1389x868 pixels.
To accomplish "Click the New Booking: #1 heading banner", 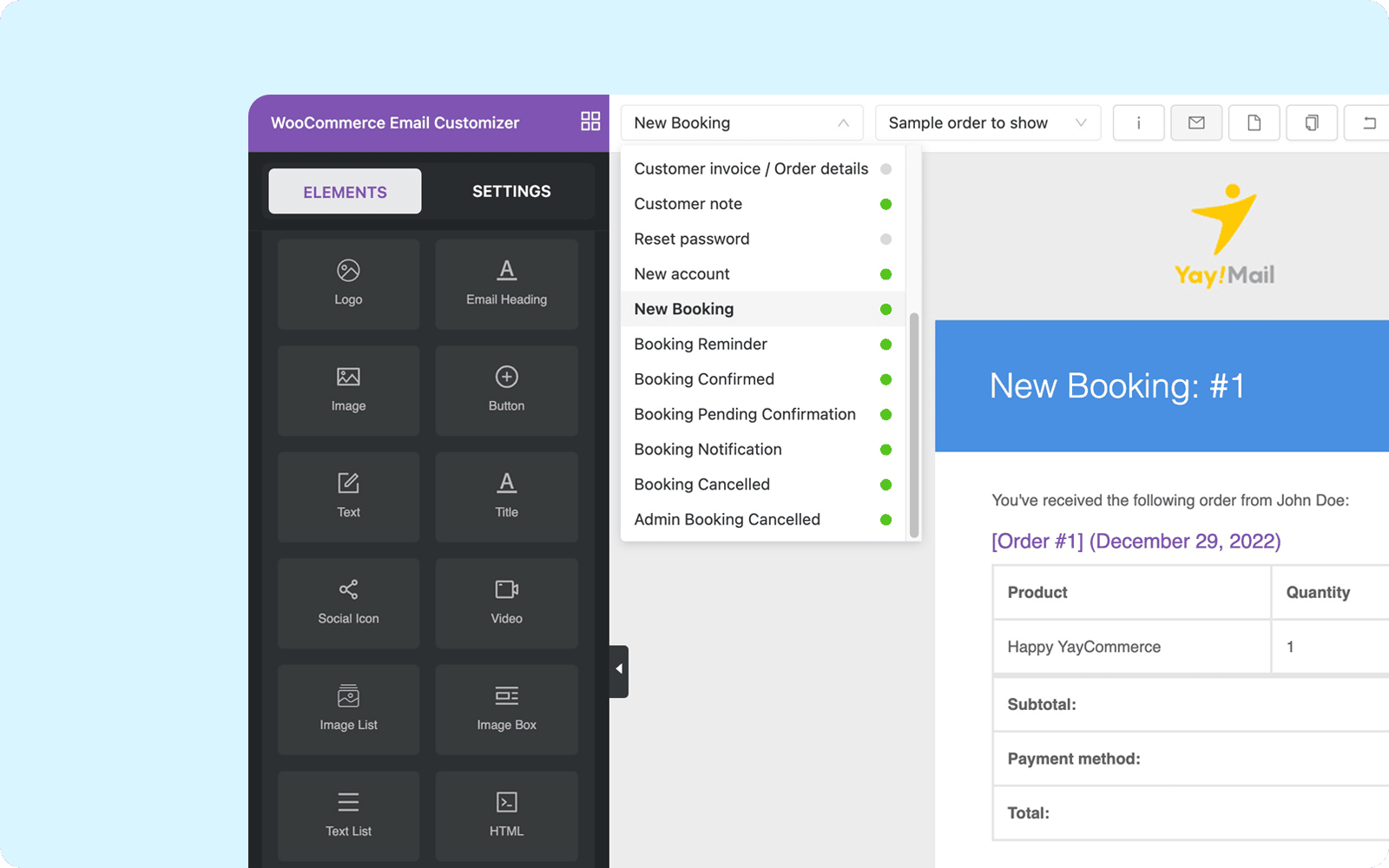I will tap(1162, 385).
